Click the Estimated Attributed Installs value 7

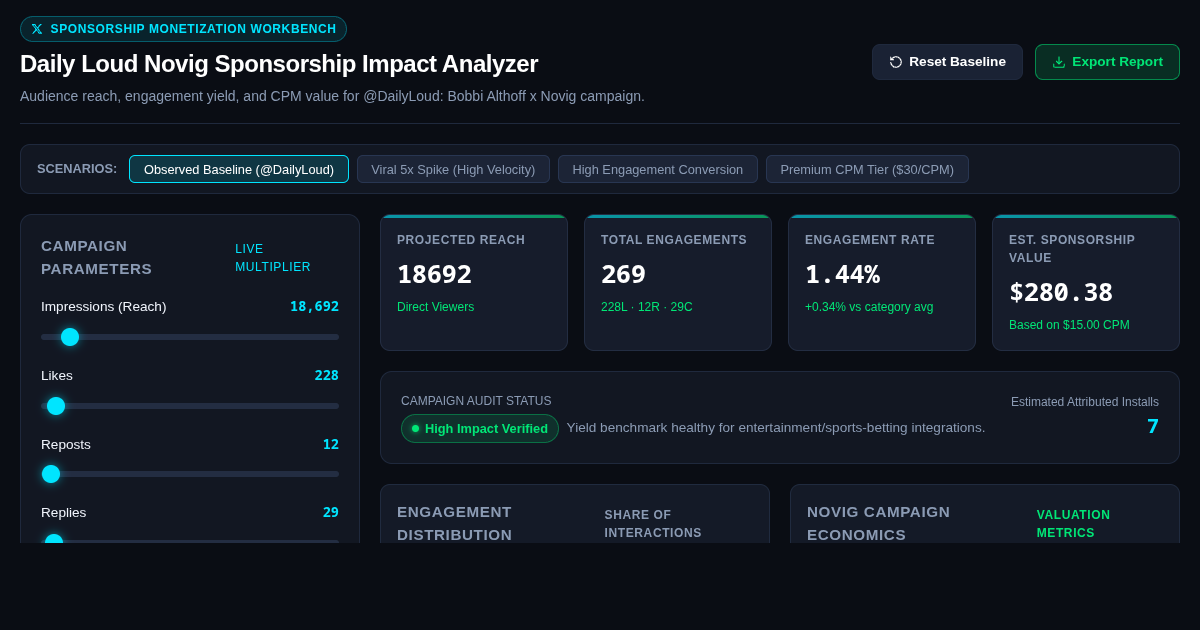[x=1153, y=426]
